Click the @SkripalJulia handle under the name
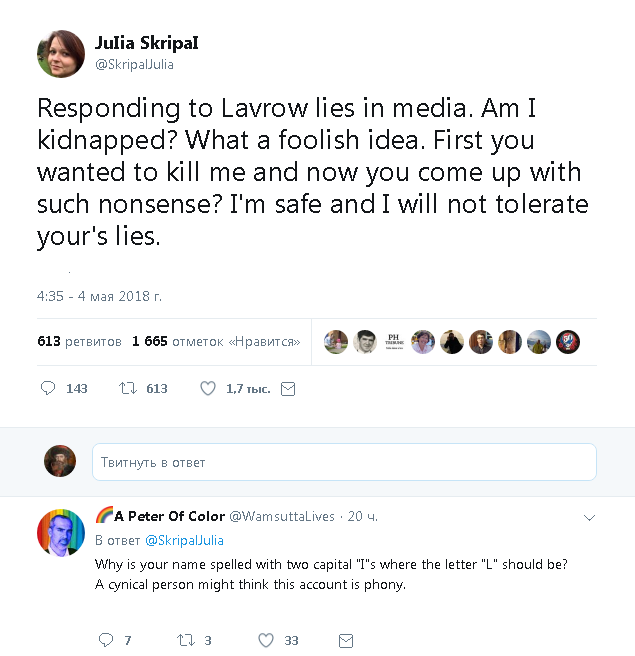The image size is (635, 656). click(134, 65)
